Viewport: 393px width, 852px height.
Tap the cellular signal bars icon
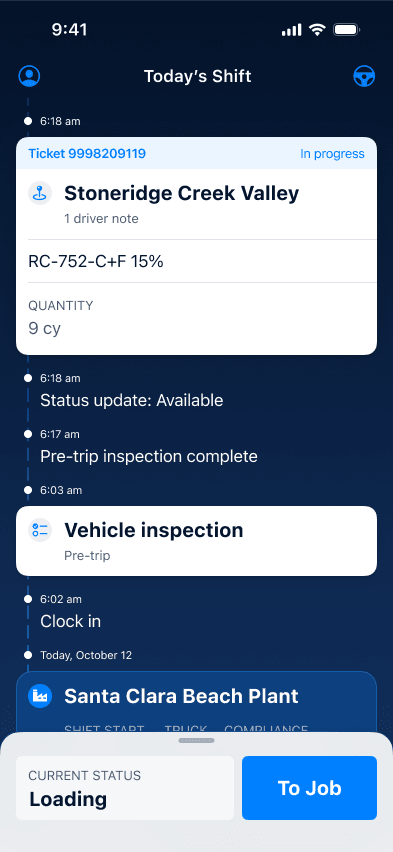click(x=291, y=30)
